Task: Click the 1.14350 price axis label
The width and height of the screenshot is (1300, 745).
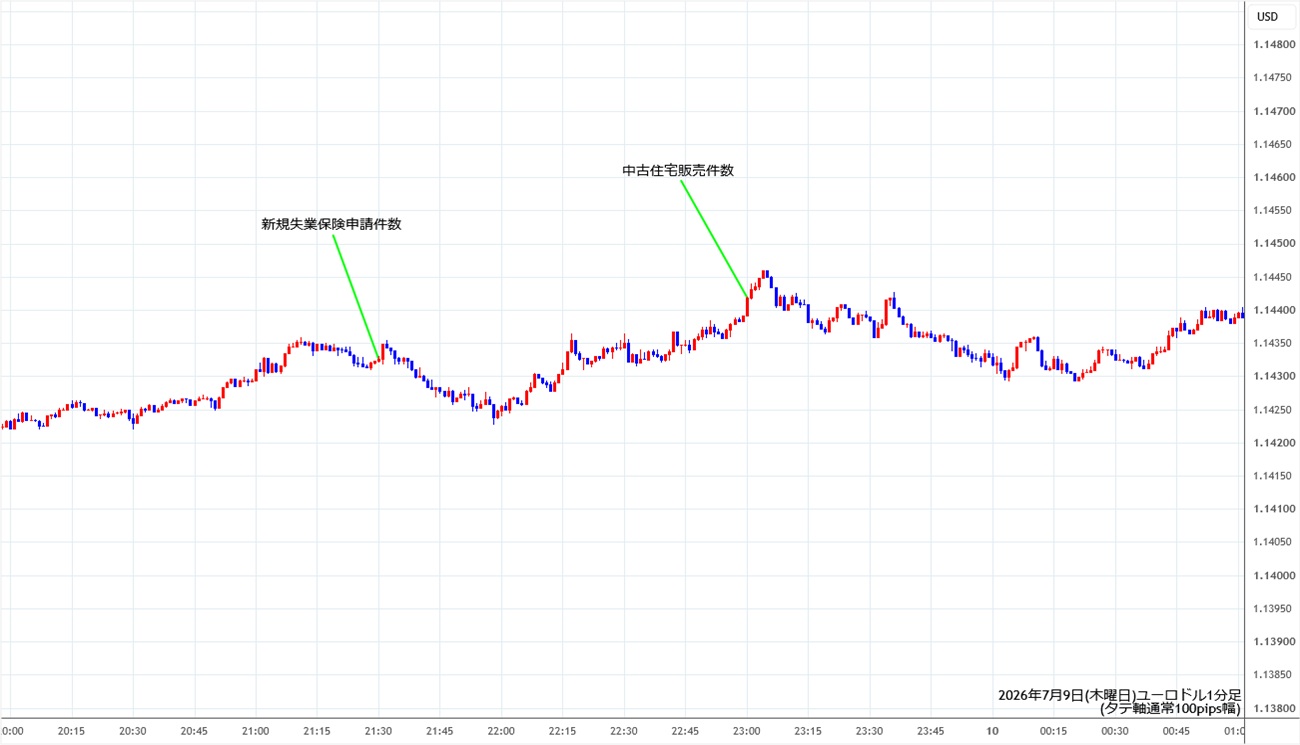Action: [1273, 343]
